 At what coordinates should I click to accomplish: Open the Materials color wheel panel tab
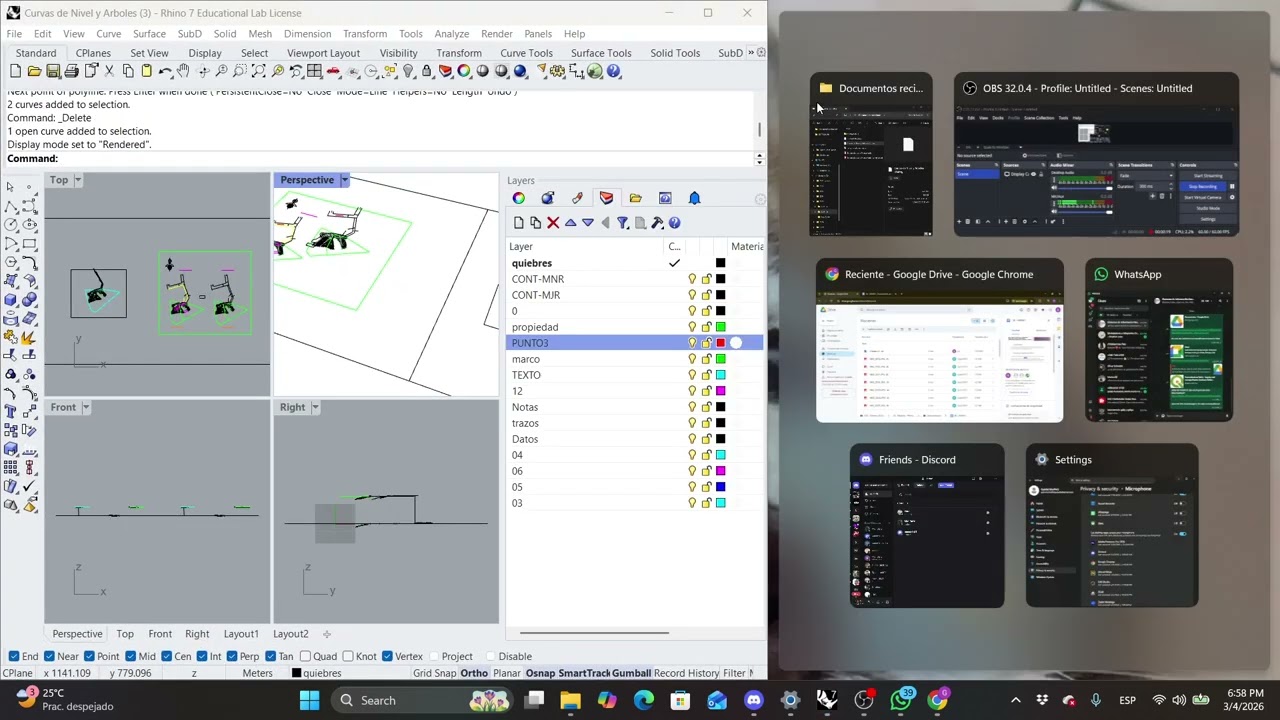click(x=518, y=198)
